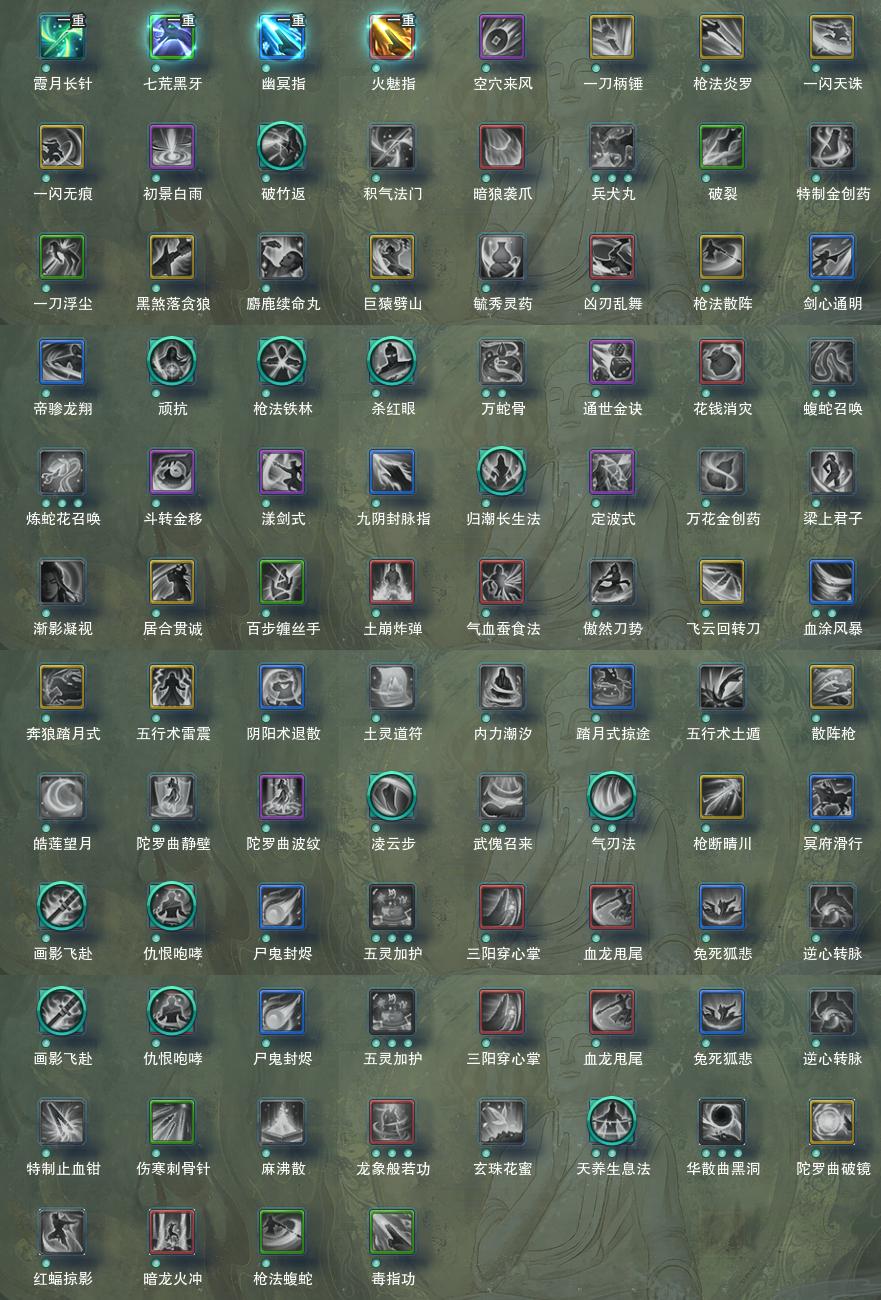Pick the 麝鹿续命丸 item icon
The height and width of the screenshot is (1300, 881).
(282, 257)
